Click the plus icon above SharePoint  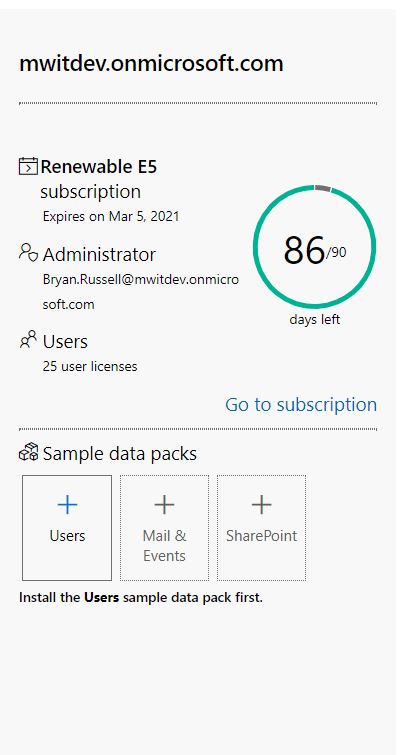point(261,504)
